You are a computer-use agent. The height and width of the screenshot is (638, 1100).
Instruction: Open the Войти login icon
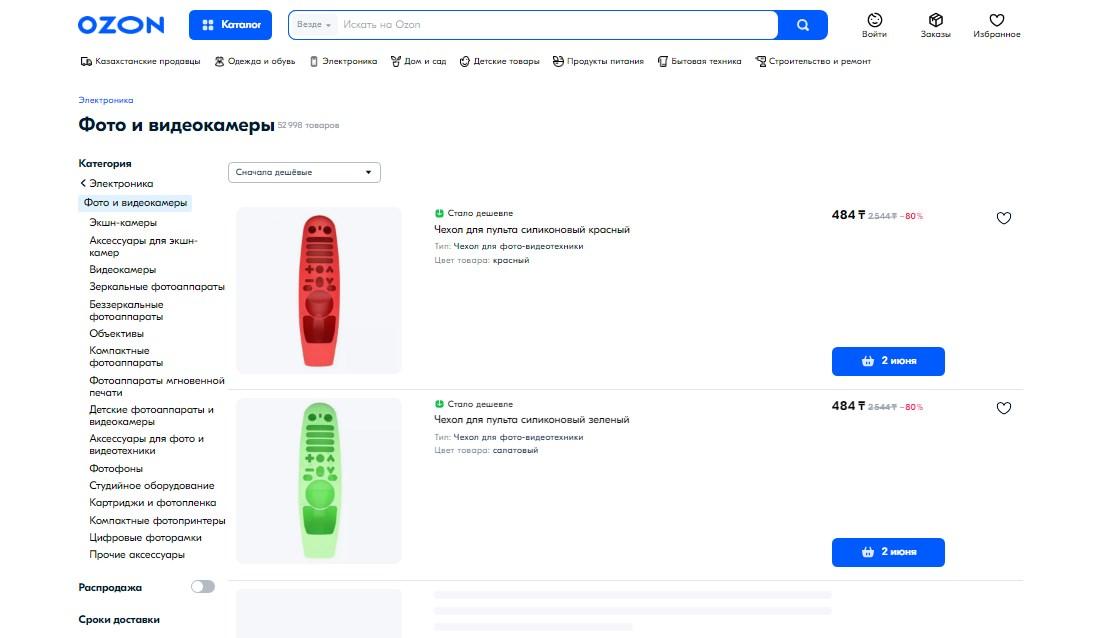(x=874, y=25)
